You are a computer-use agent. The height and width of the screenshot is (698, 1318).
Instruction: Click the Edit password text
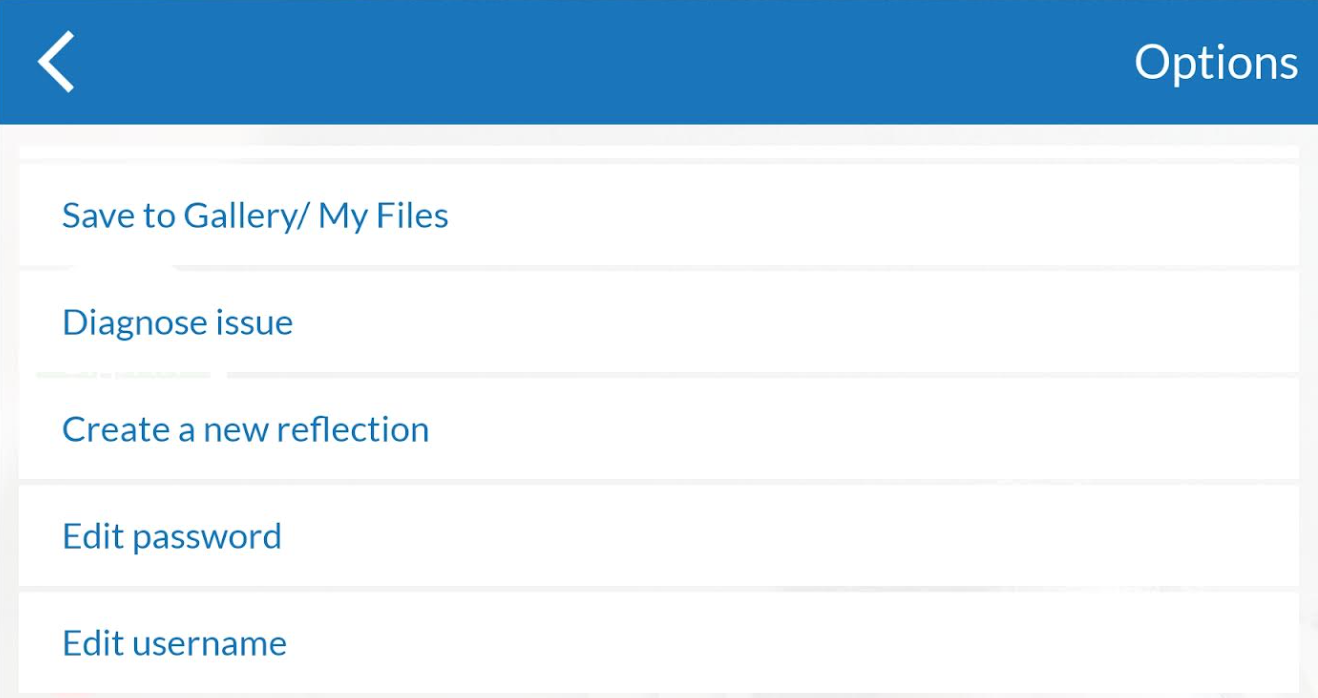pos(171,537)
